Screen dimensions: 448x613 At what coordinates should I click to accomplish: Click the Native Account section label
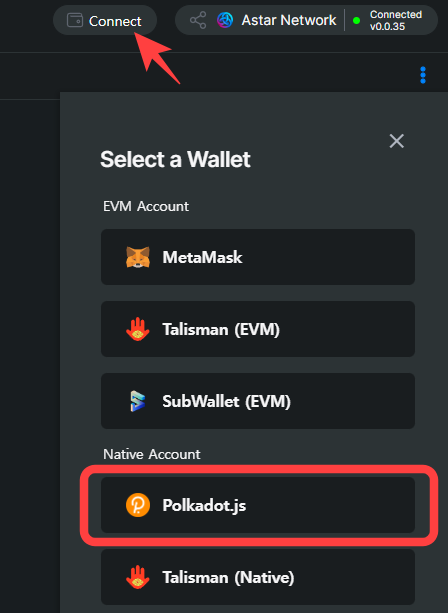(x=152, y=454)
